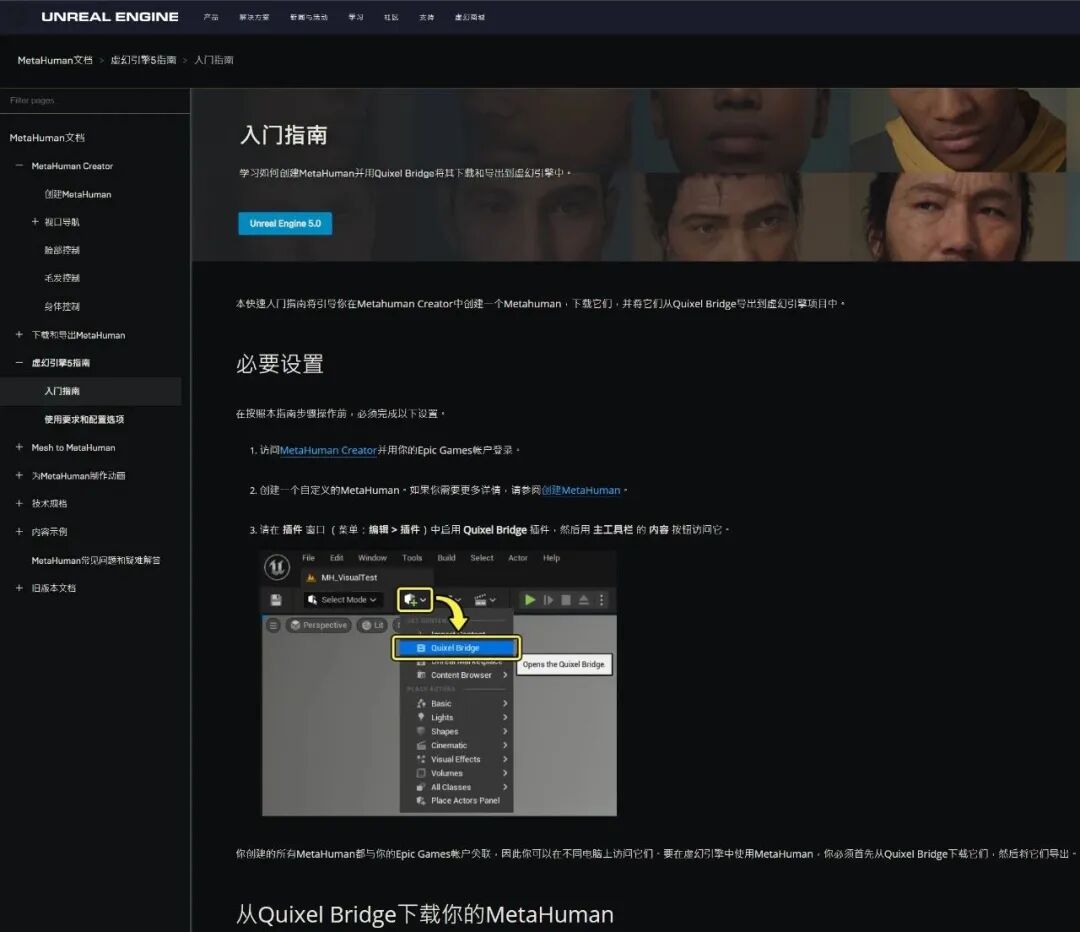This screenshot has height=932, width=1080.
Task: Open 身体控制 page in the sidebar
Action: [x=62, y=307]
